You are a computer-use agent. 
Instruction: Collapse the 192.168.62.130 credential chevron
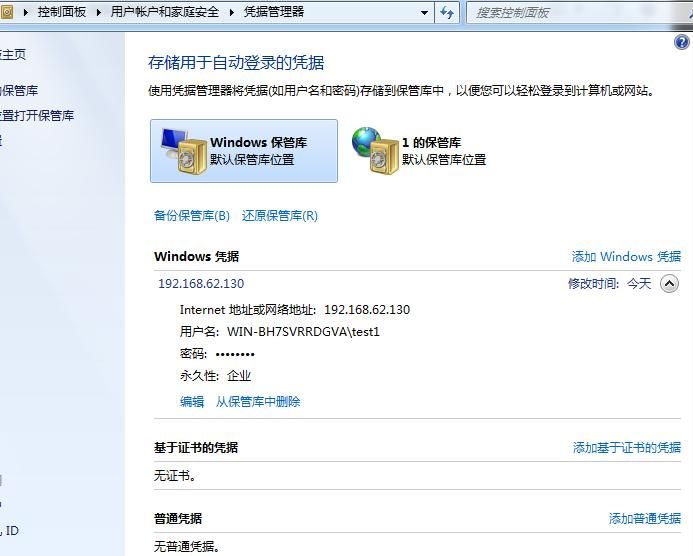(x=669, y=283)
